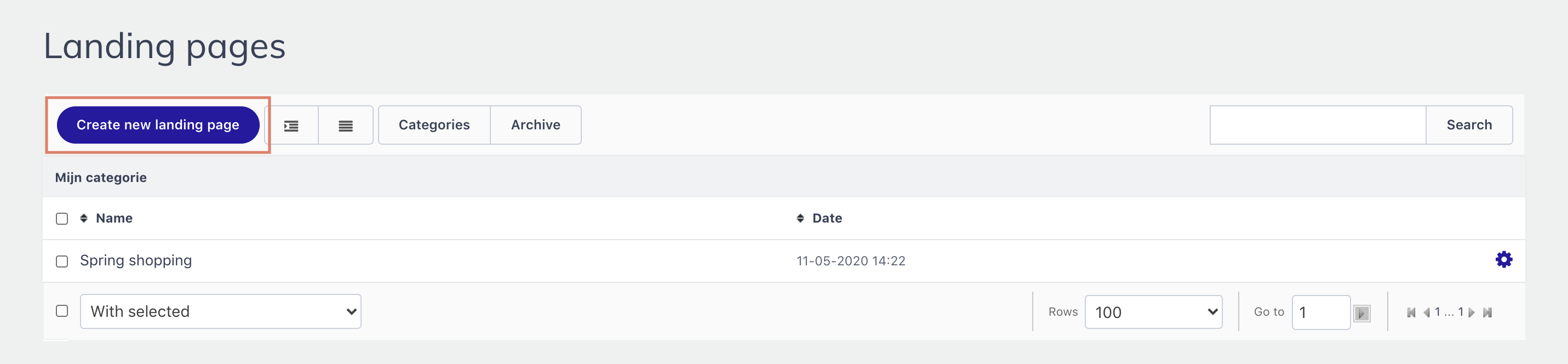Go to next page arrow
The image size is (1568, 364).
pyautogui.click(x=1472, y=312)
